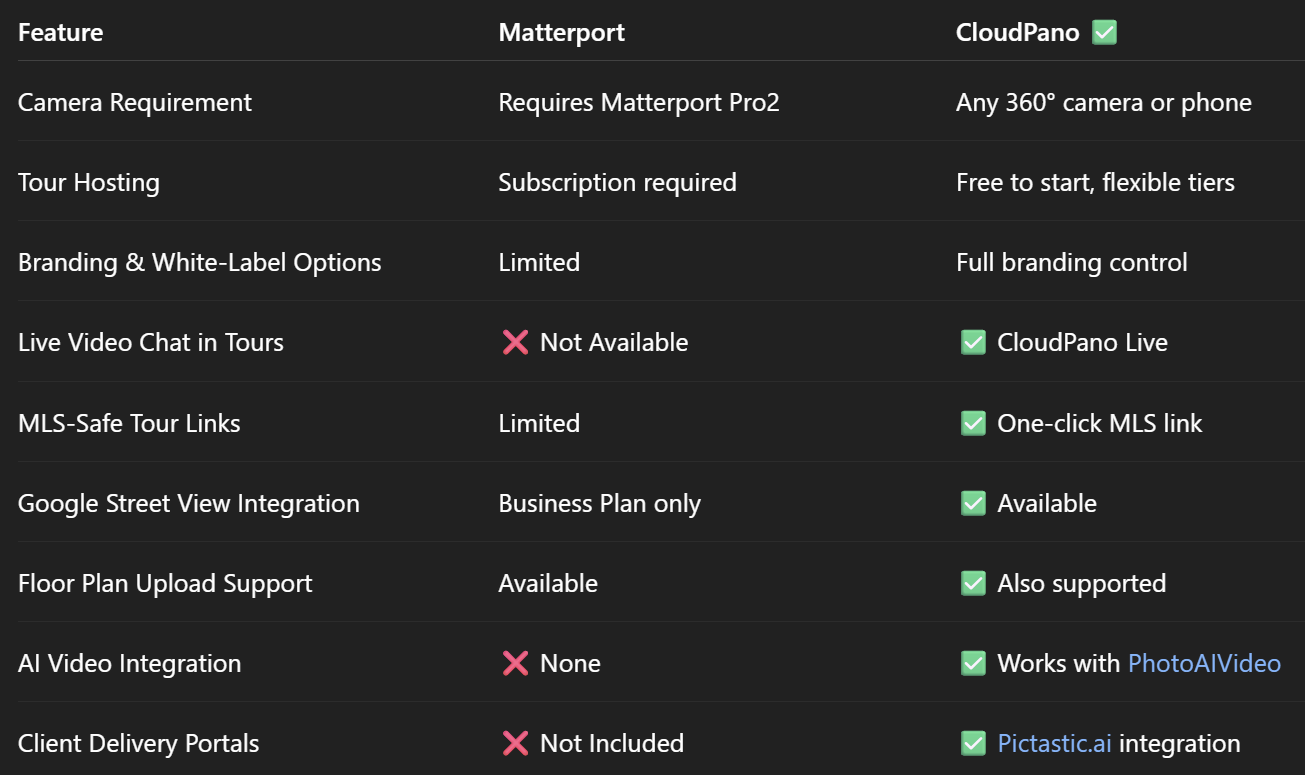Click green check before Also supported

click(x=973, y=583)
